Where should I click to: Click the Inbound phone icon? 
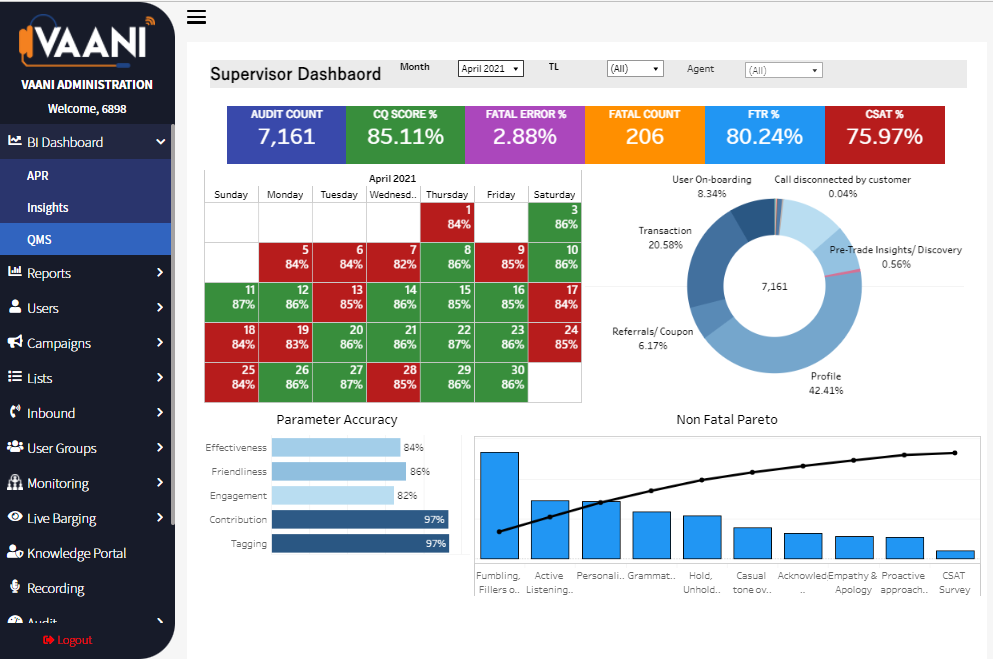pyautogui.click(x=15, y=411)
